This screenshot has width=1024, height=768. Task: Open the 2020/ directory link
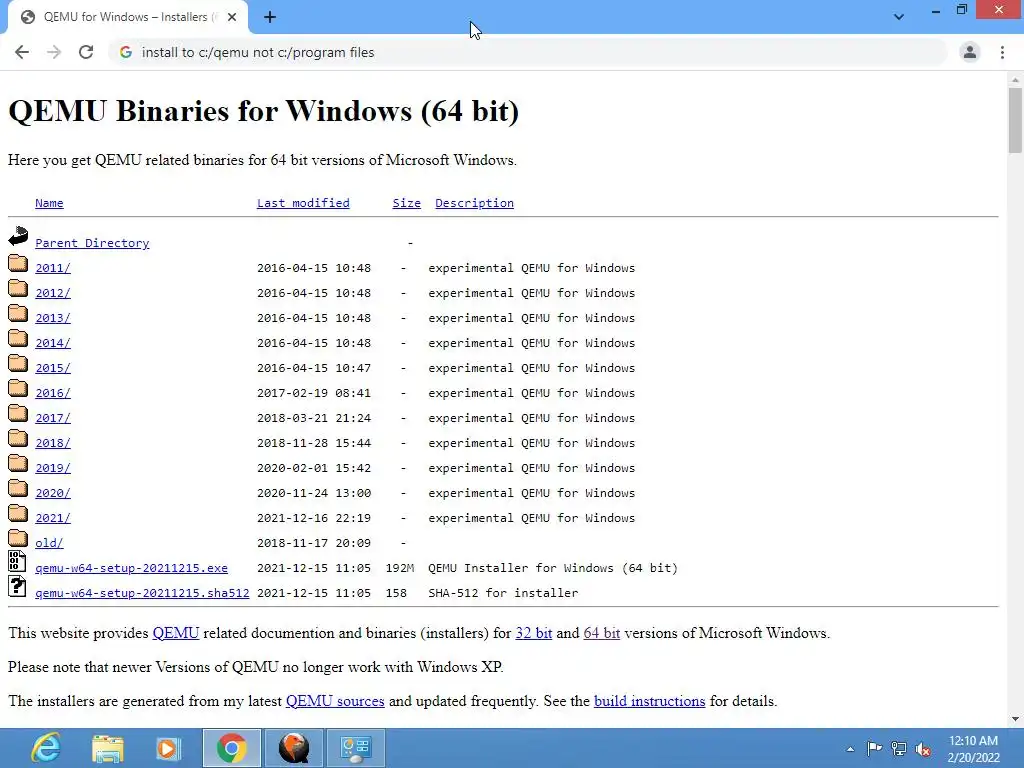click(x=53, y=493)
